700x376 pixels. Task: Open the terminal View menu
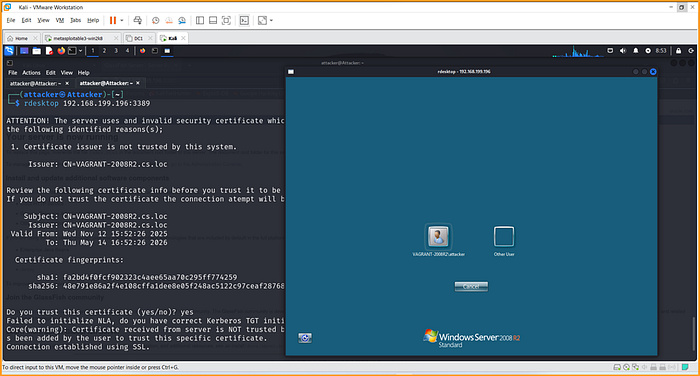coord(67,73)
